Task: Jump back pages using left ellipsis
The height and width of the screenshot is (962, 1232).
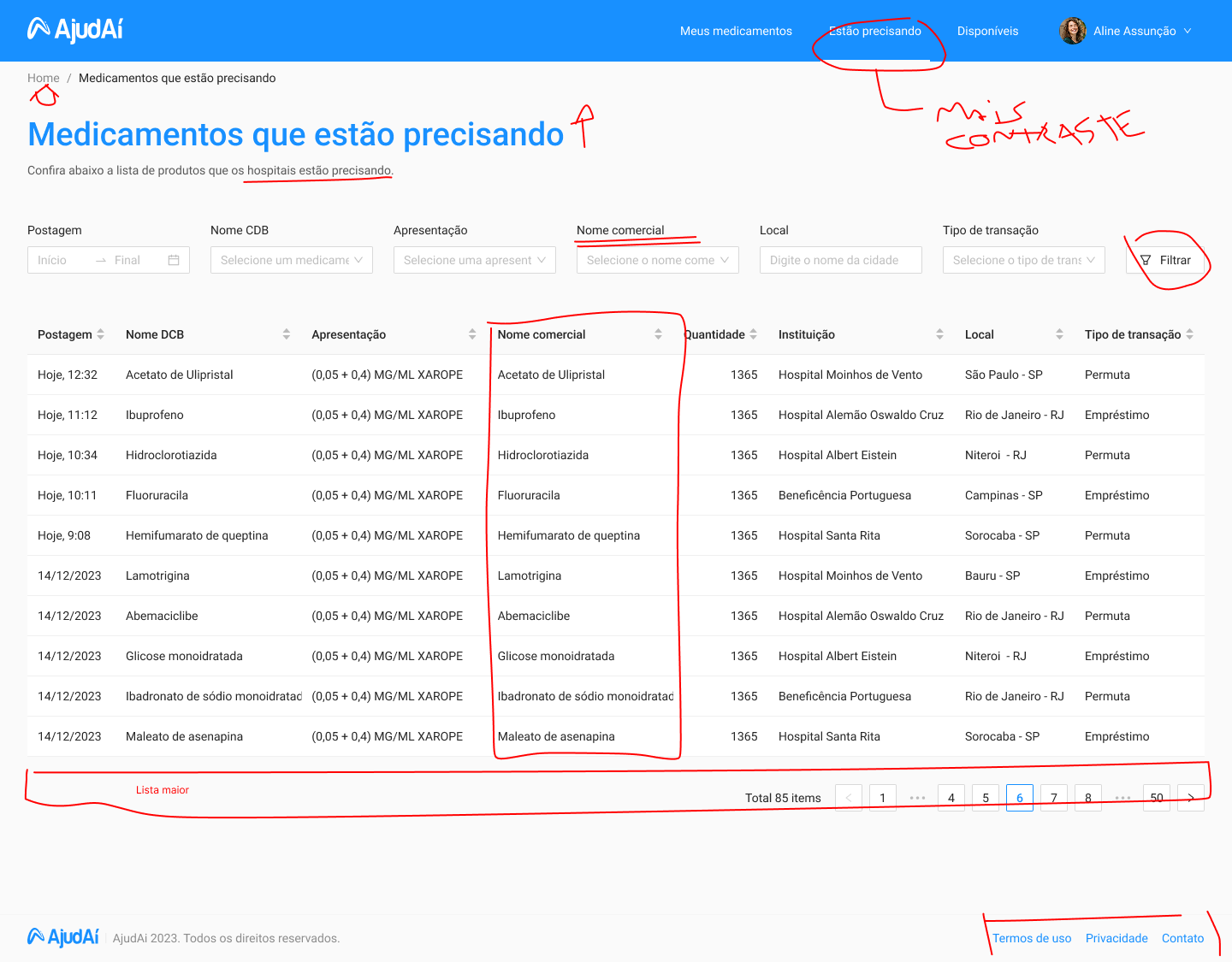Action: (917, 798)
